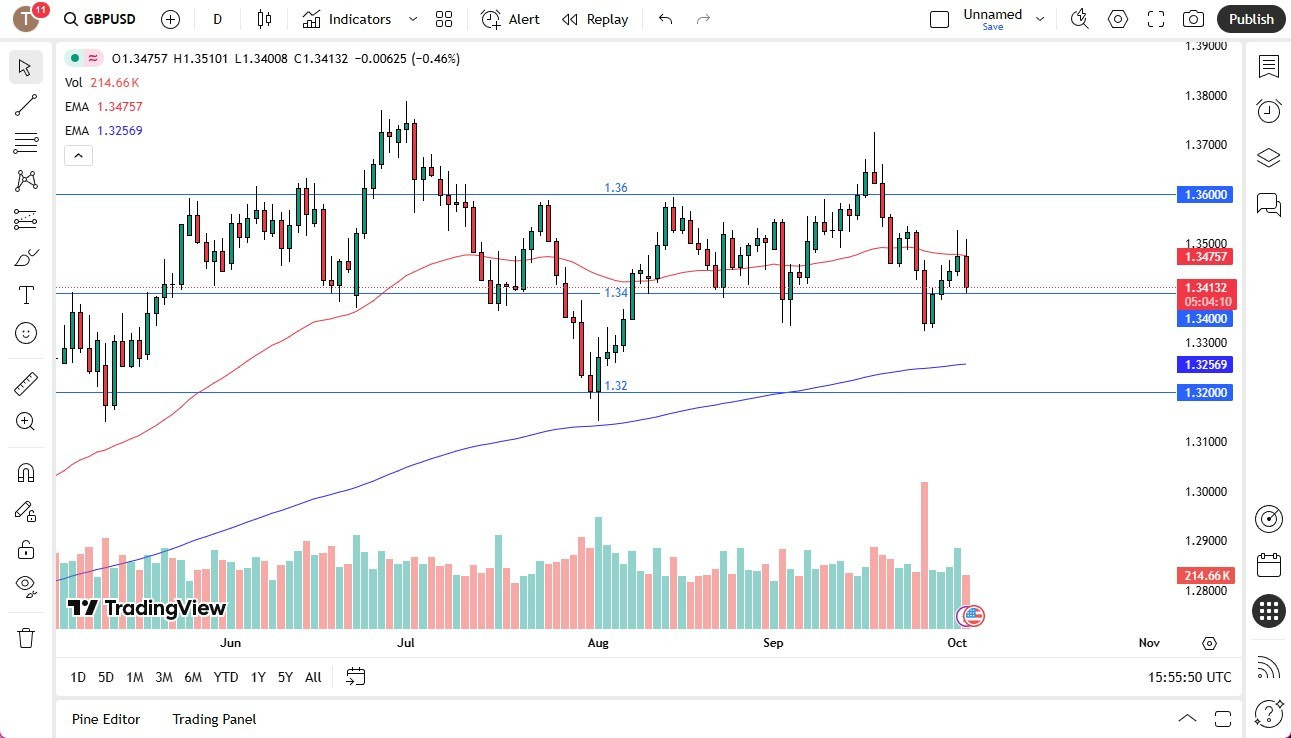
Task: Open the emoji sticker tool
Action: point(25,332)
